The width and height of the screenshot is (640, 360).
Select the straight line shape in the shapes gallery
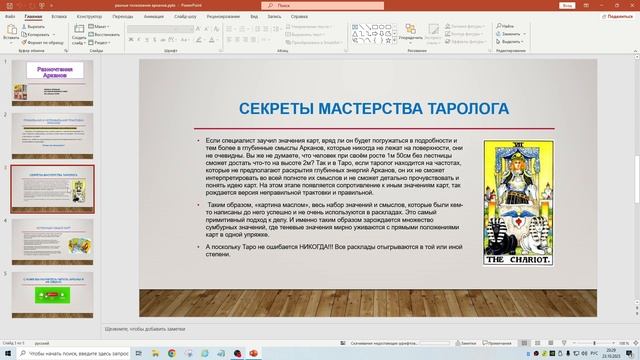[x=362, y=27]
